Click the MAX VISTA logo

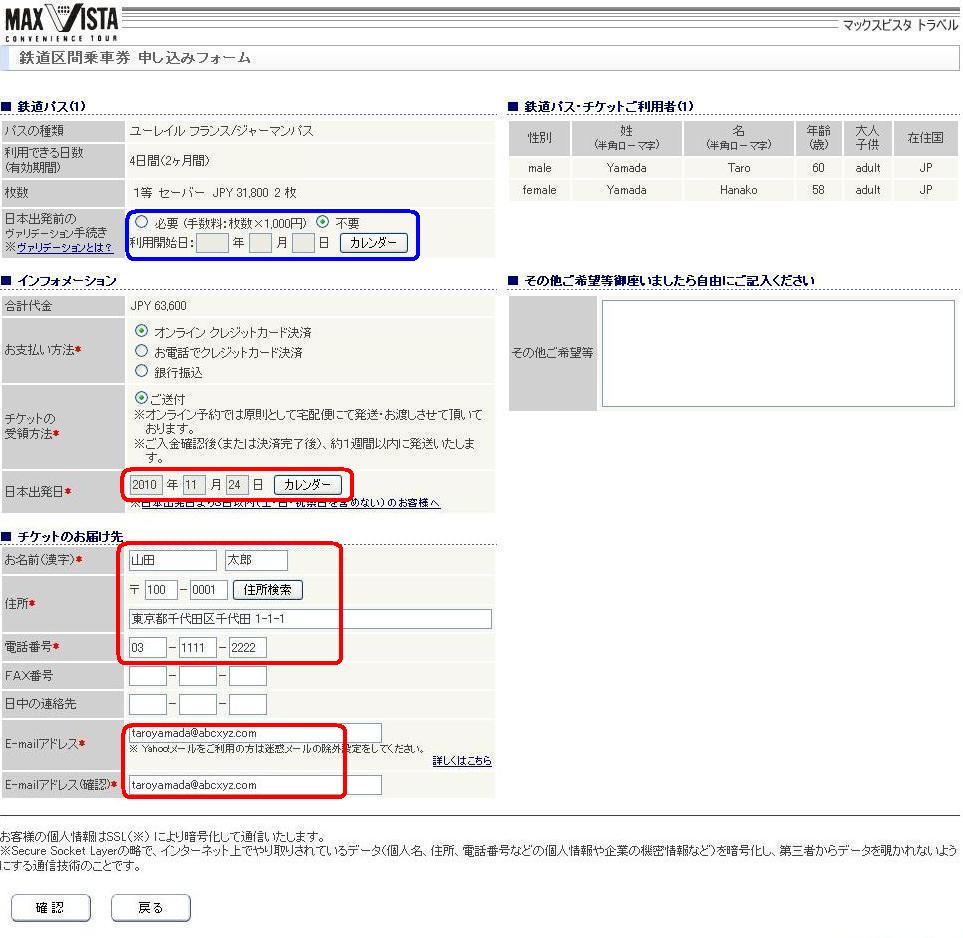point(61,21)
